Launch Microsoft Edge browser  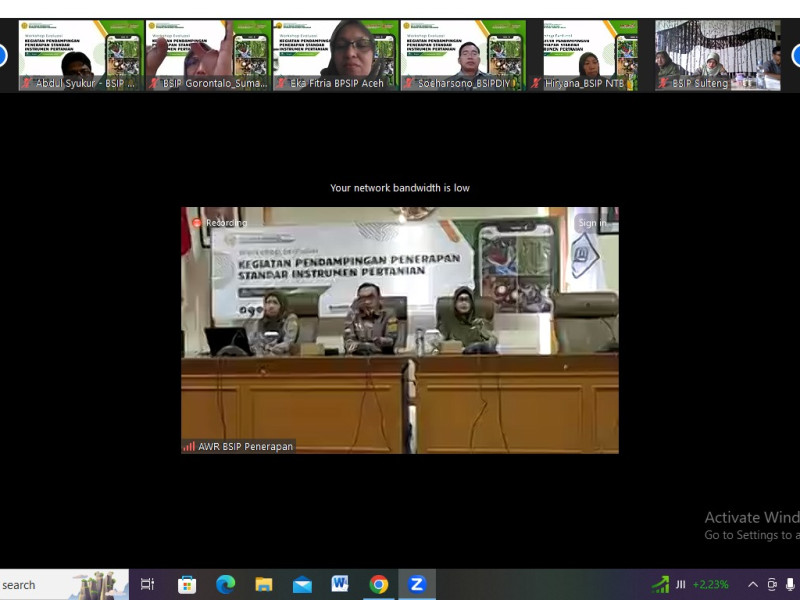pos(225,584)
